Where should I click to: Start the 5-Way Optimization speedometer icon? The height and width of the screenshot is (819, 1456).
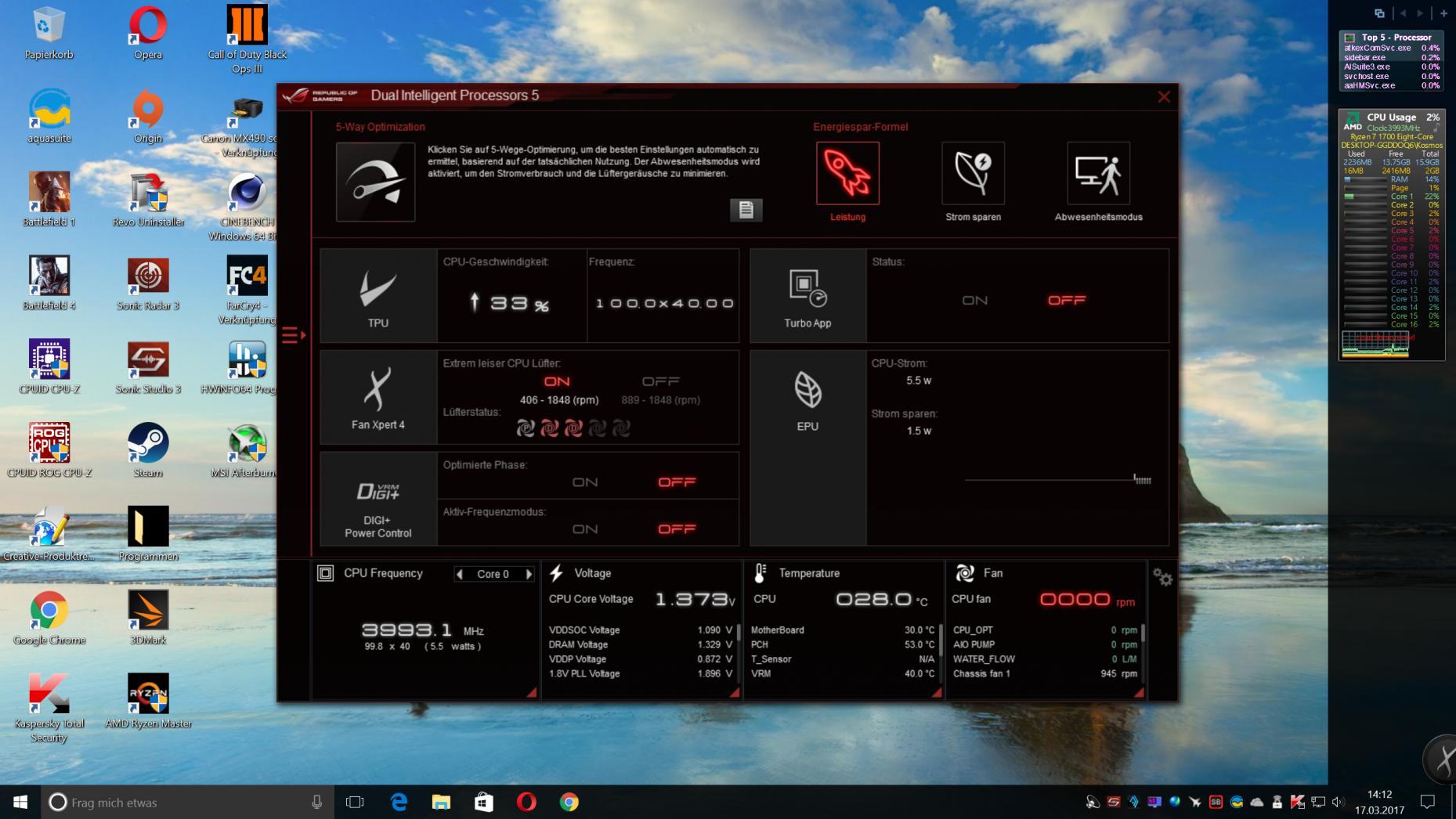[x=375, y=182]
